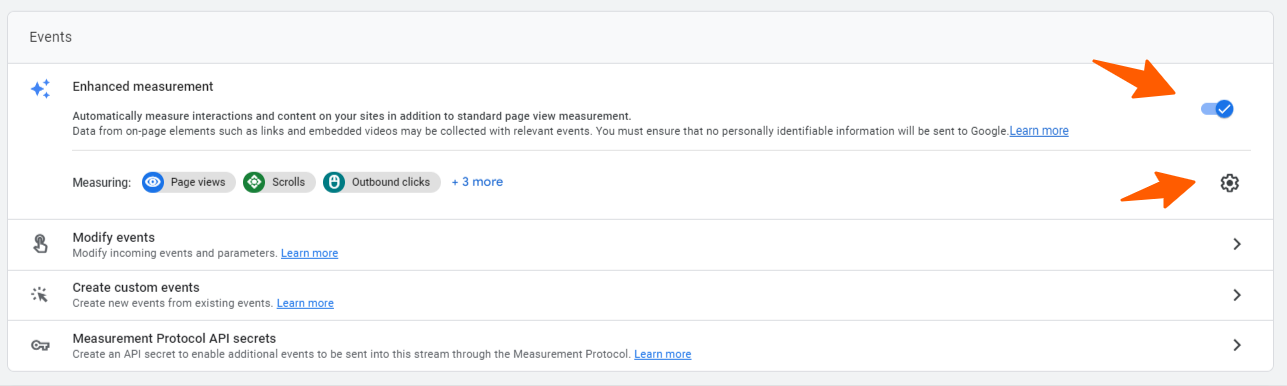Expand Modify events chevron

(1237, 244)
